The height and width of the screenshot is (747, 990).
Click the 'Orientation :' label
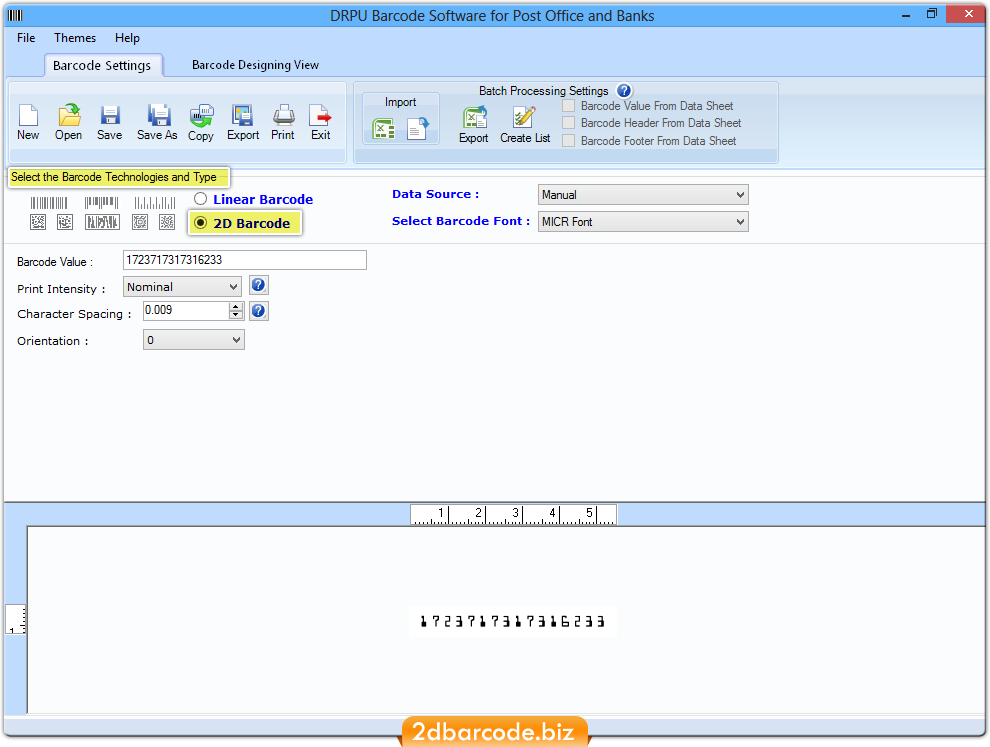pos(53,341)
